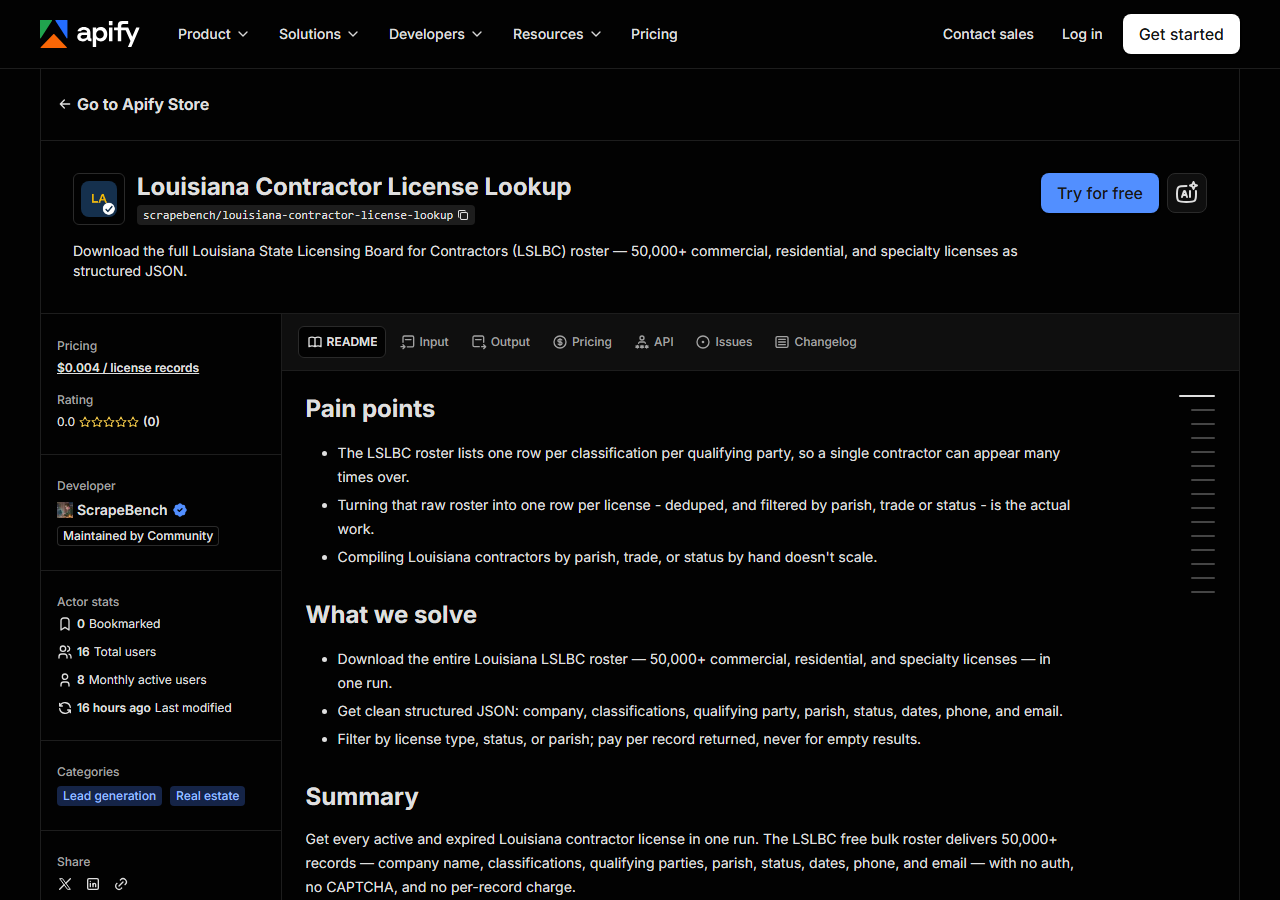Select the Real estate category
This screenshot has width=1280, height=900.
(x=207, y=796)
